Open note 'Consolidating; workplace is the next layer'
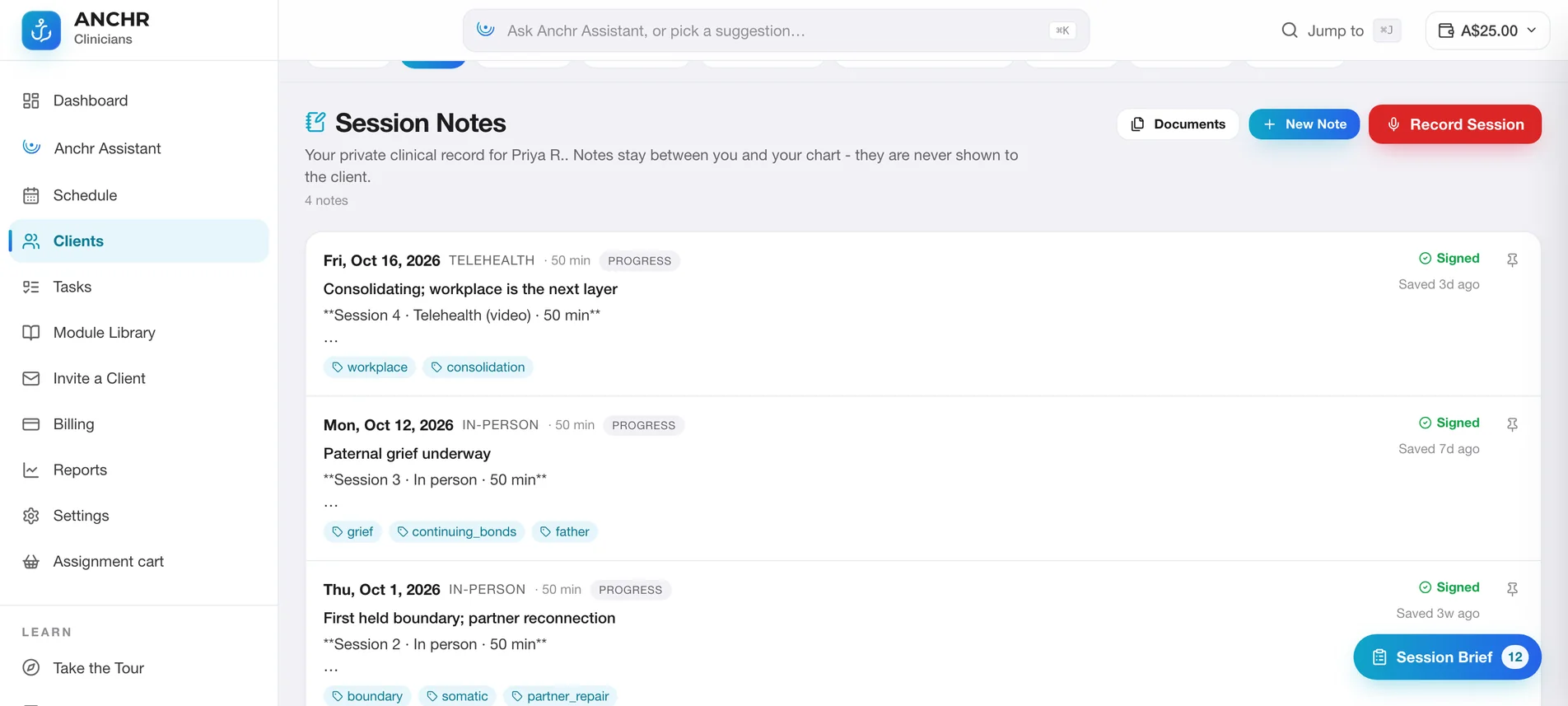This screenshot has height=706, width=1568. tap(470, 289)
